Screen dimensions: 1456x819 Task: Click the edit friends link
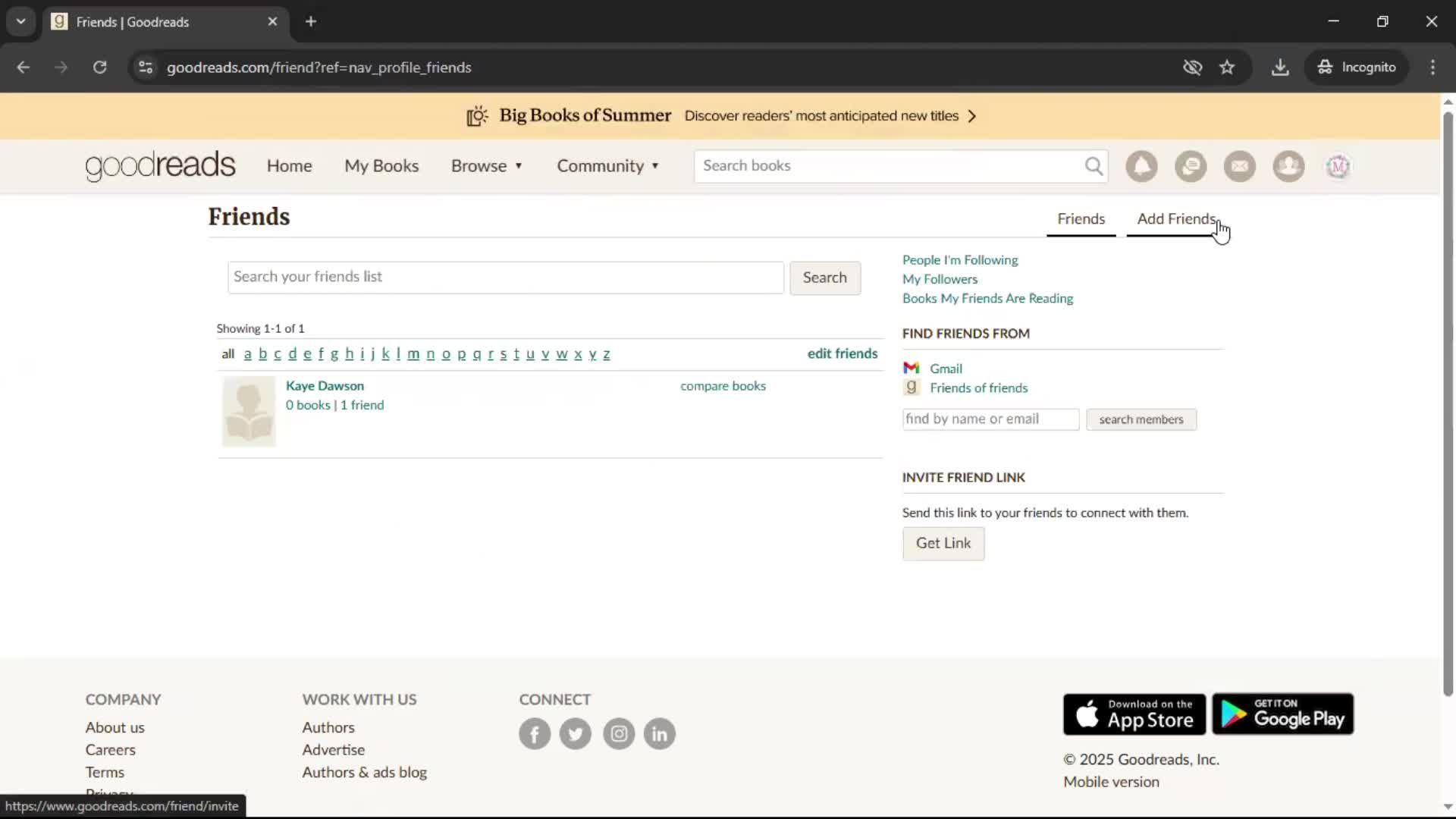coord(842,353)
